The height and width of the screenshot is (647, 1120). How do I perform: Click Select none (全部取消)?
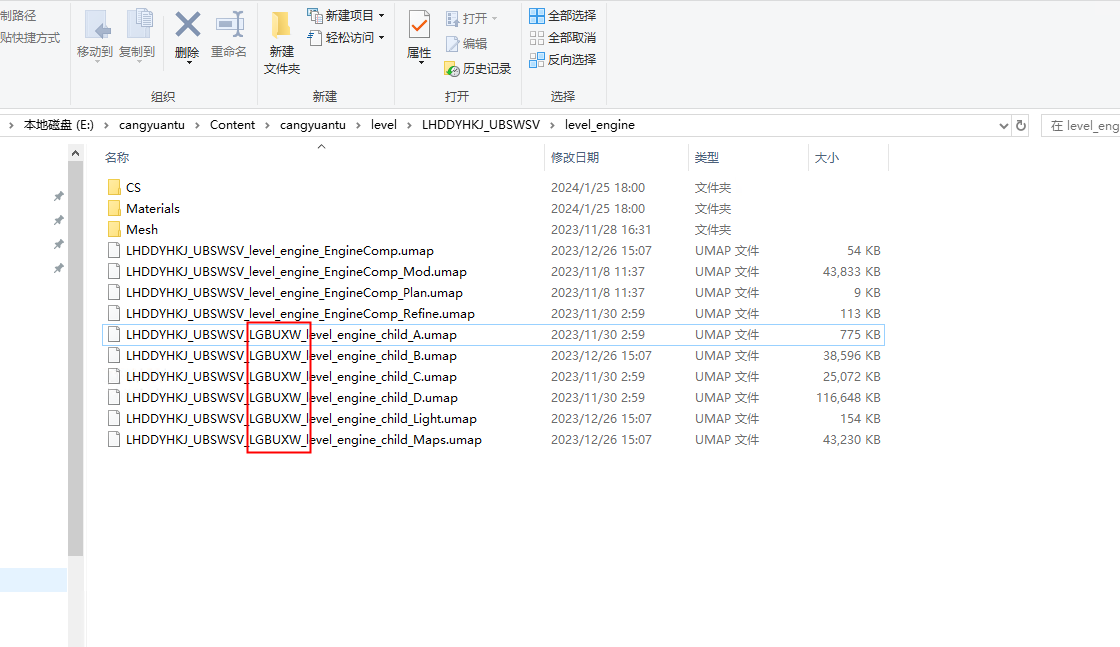pos(563,37)
